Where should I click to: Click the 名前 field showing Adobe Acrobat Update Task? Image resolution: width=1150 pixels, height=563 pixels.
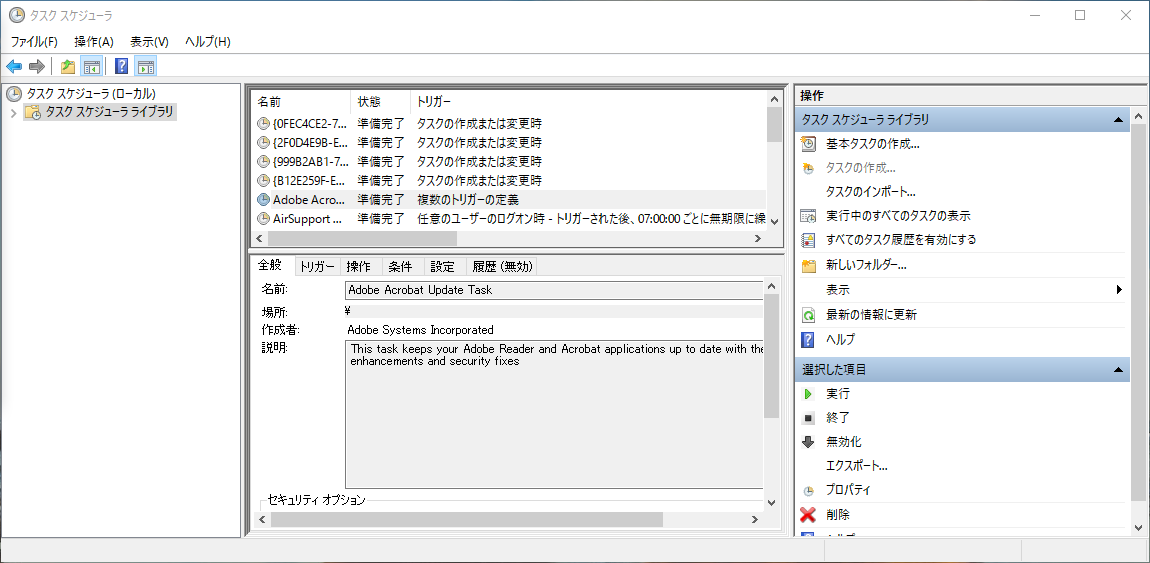(x=554, y=290)
